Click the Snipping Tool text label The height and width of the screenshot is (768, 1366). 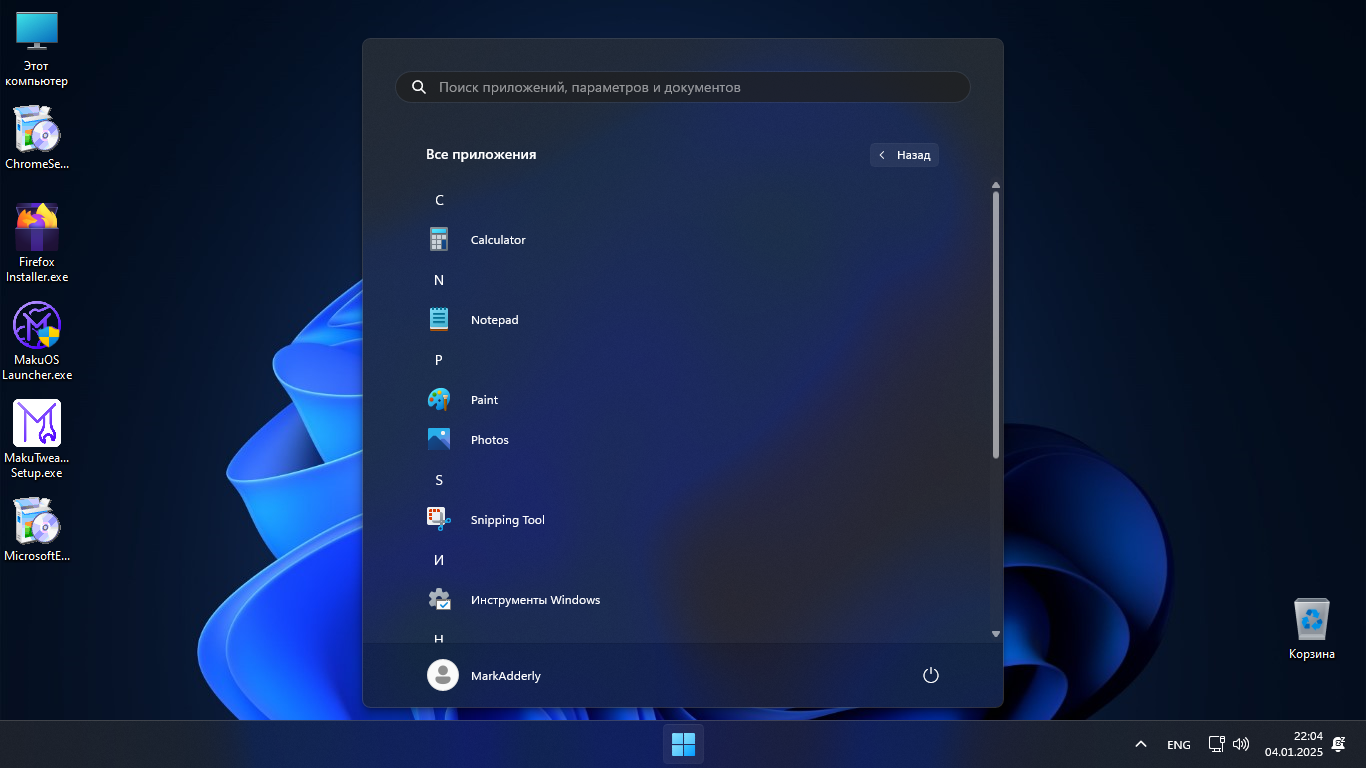(x=508, y=520)
